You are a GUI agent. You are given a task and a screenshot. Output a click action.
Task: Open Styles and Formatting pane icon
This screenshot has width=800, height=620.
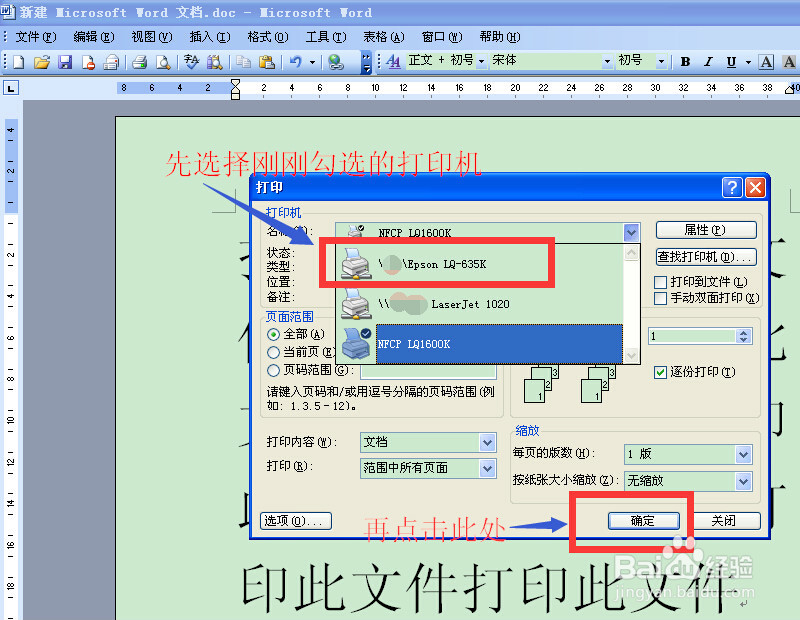point(393,62)
